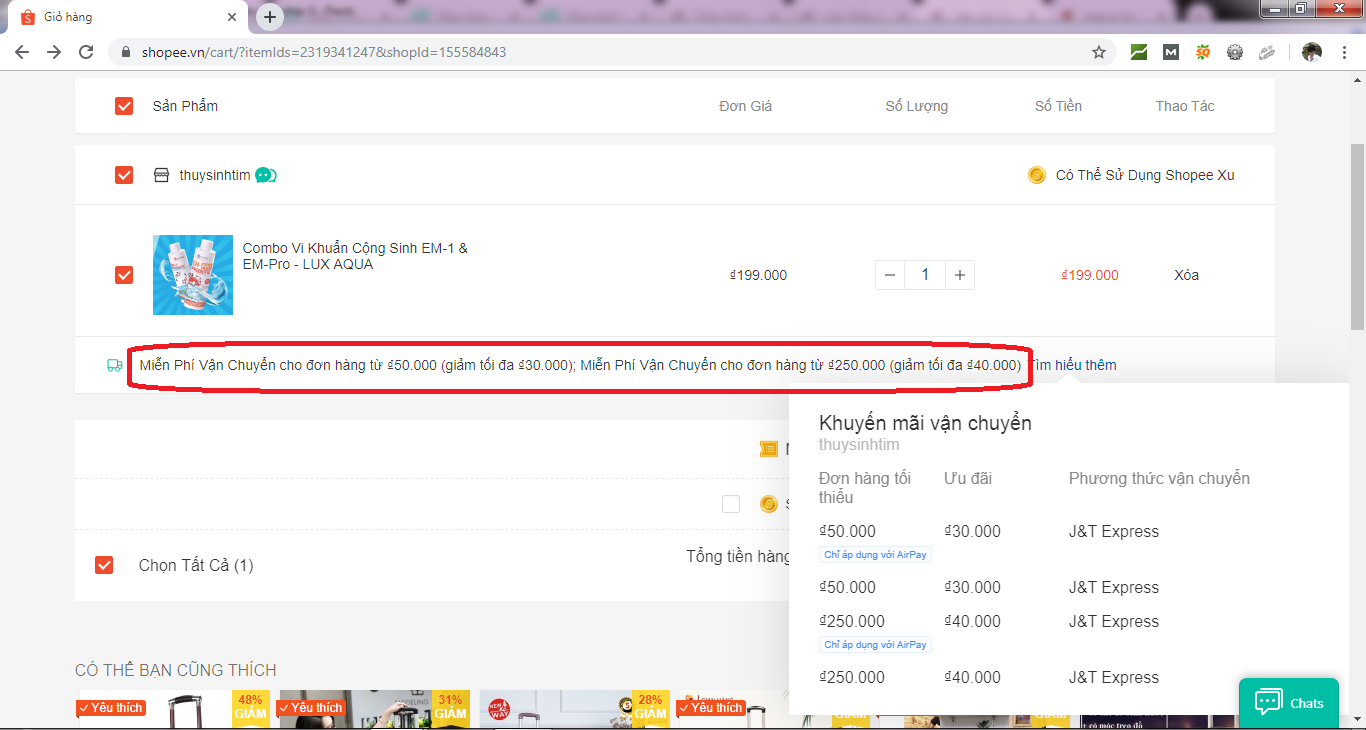The image size is (1366, 730).
Task: Click the Số Tiền column header
Action: coord(1058,106)
